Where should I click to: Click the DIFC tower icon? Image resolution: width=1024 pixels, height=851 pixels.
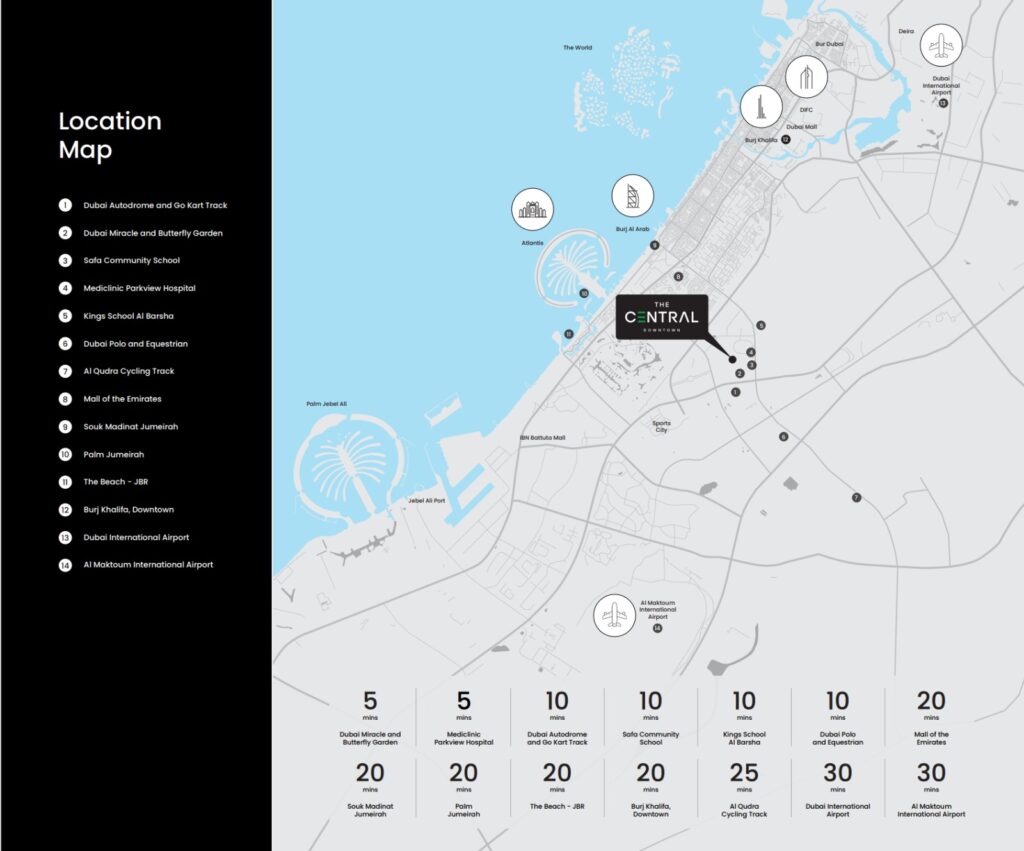(x=807, y=77)
